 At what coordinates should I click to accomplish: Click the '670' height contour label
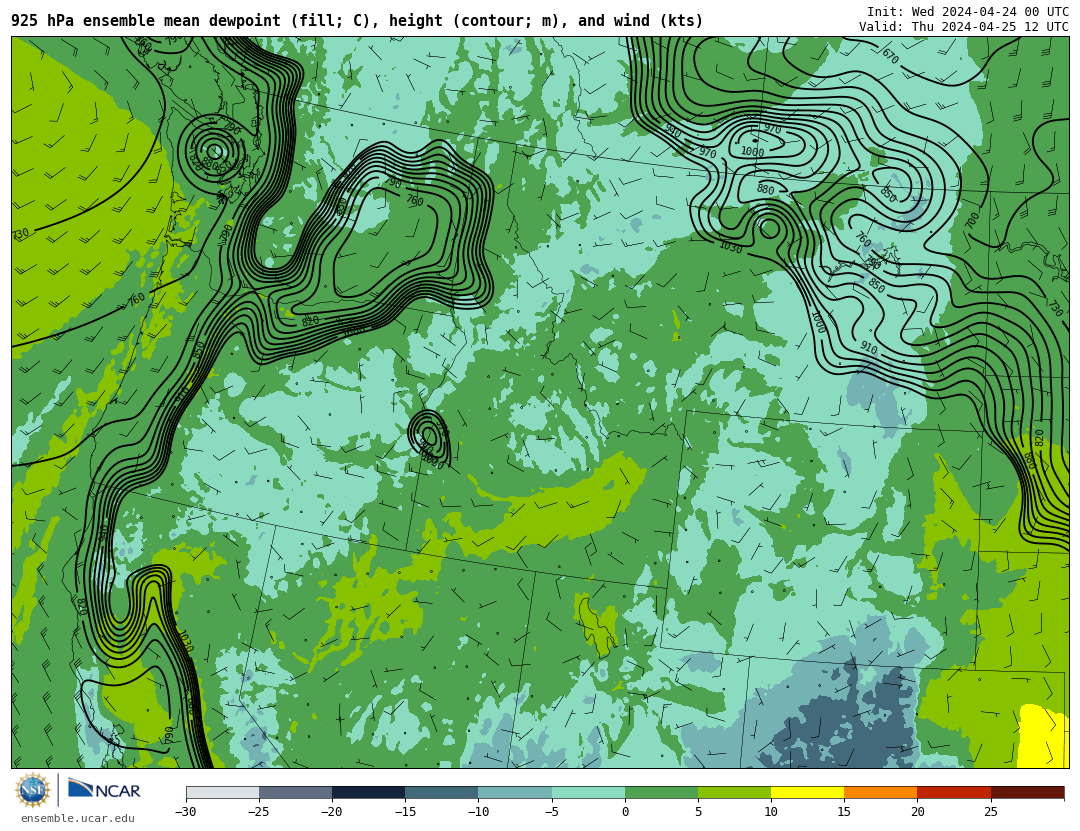click(890, 56)
